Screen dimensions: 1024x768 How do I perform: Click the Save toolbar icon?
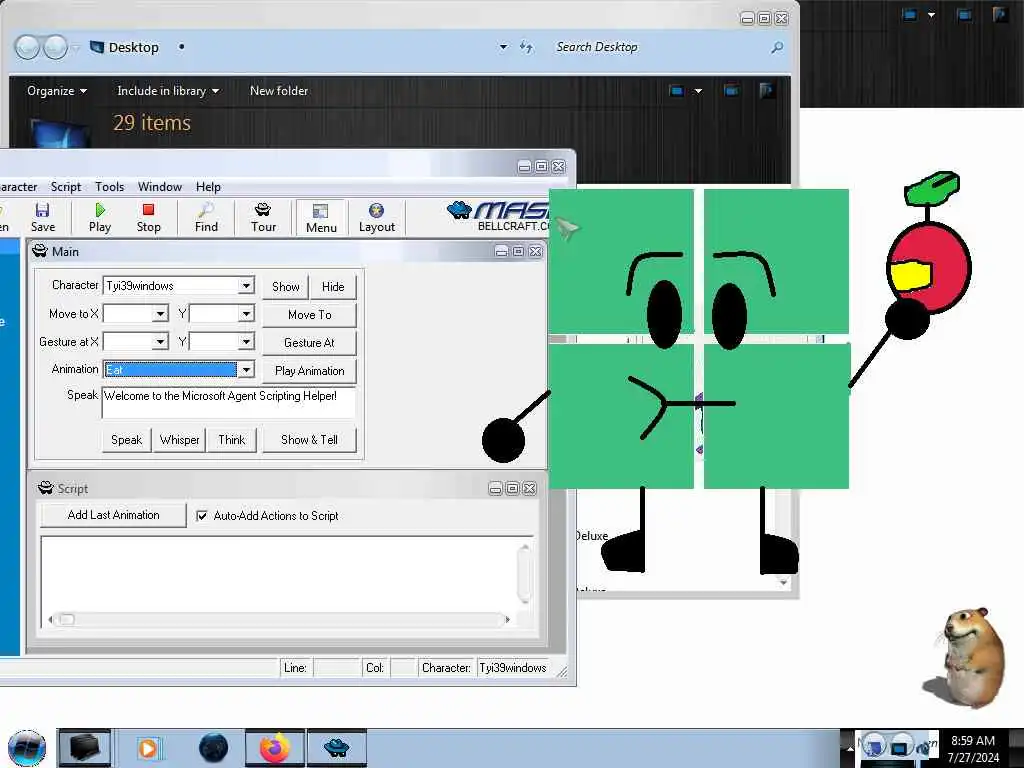click(x=42, y=217)
